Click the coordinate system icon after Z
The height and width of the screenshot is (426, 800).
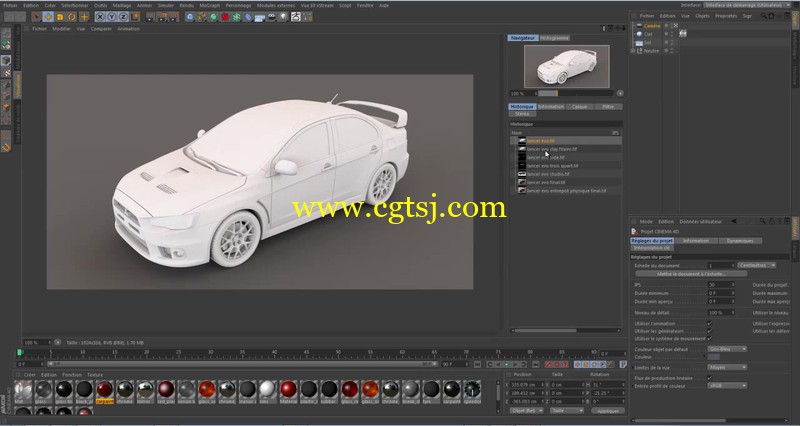pyautogui.click(x=135, y=17)
